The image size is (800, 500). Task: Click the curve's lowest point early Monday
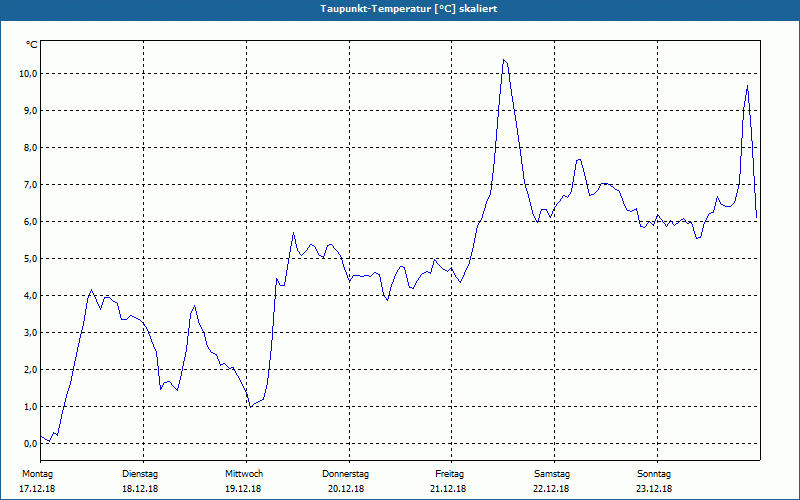coord(49,441)
